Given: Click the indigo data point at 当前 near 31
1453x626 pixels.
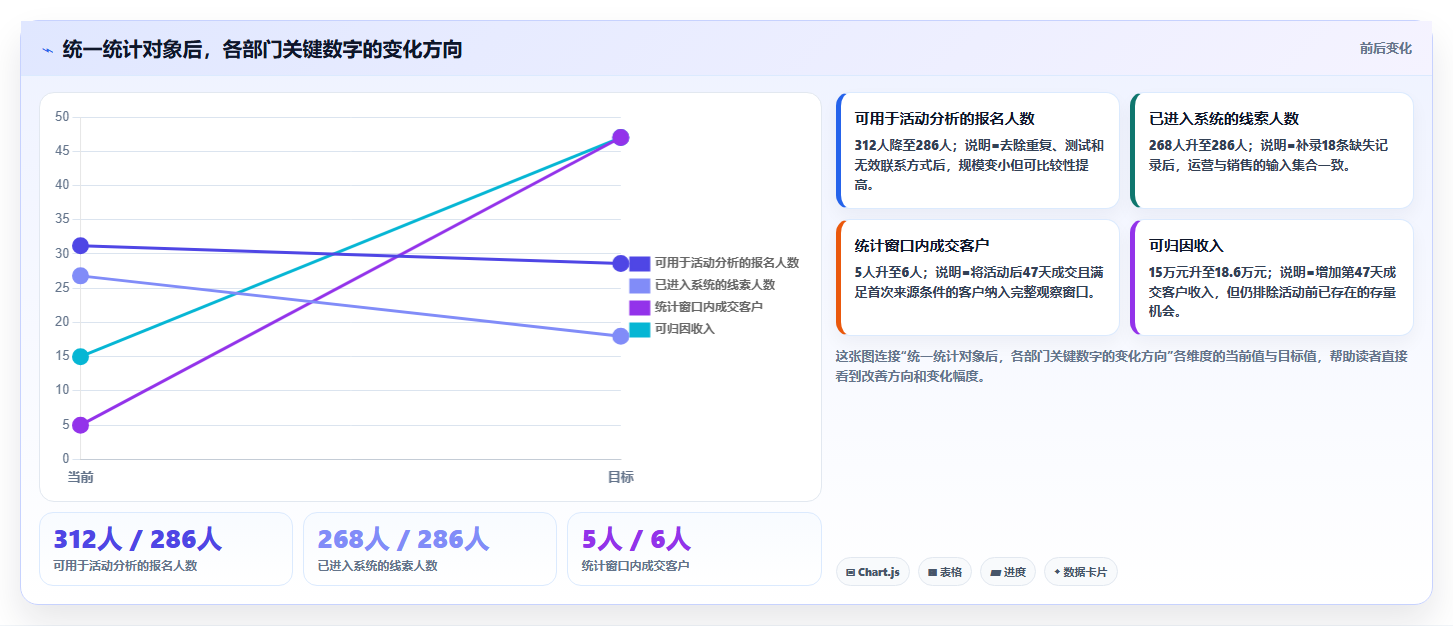Looking at the screenshot, I should click(x=80, y=246).
